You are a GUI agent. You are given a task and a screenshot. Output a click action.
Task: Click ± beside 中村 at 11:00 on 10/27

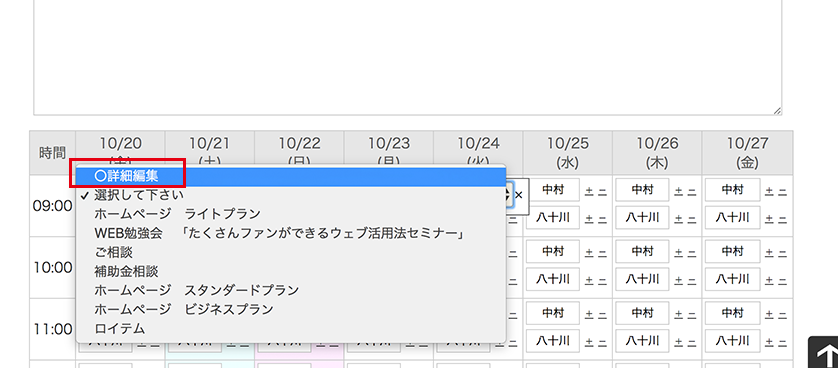[769, 314]
